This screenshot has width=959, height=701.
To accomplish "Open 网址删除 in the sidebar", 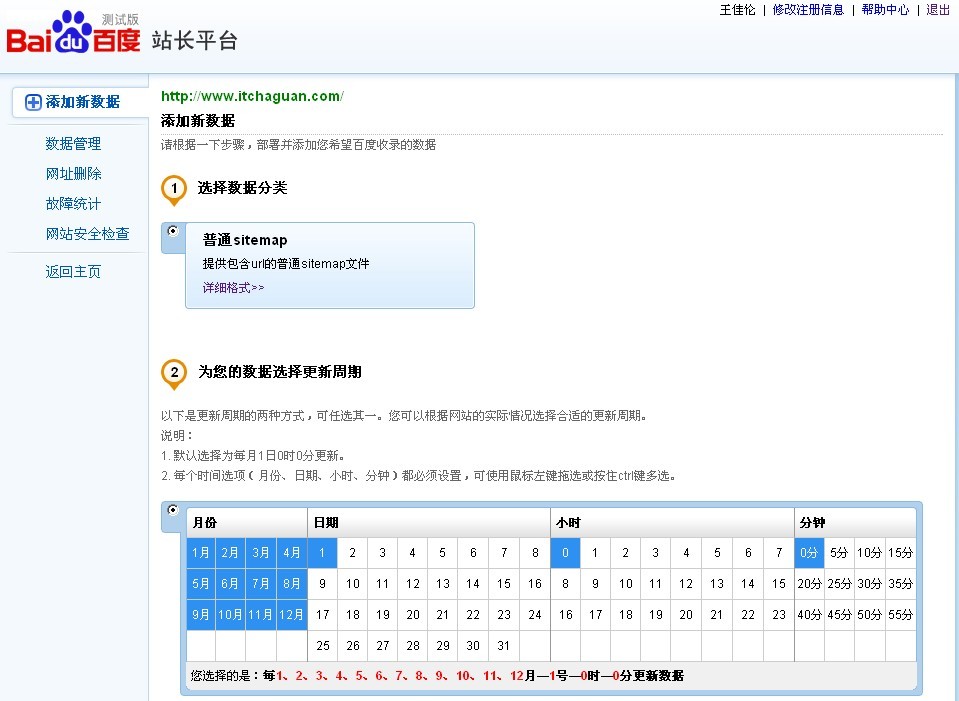I will [x=73, y=174].
